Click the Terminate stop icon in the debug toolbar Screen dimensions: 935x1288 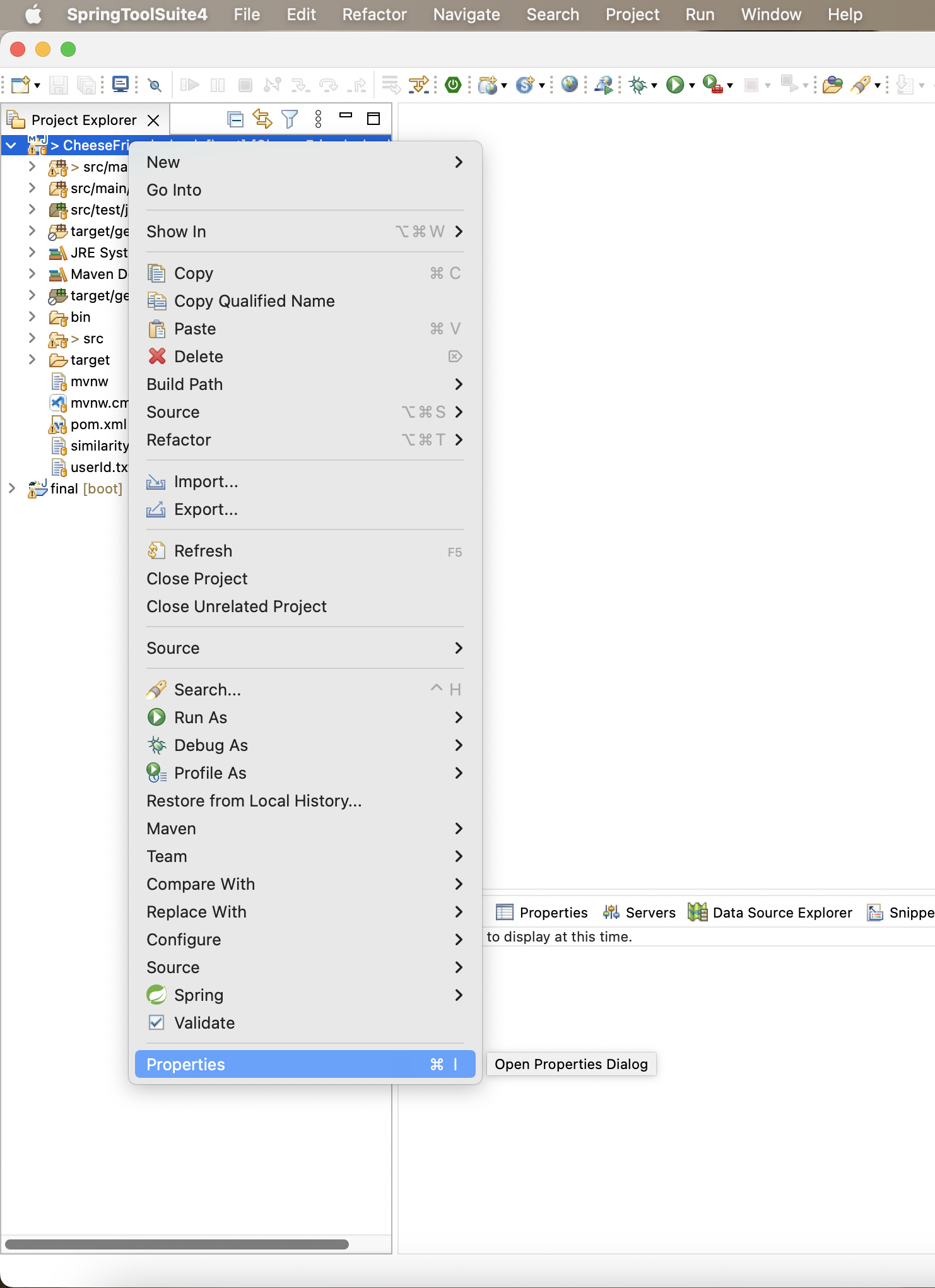point(245,85)
